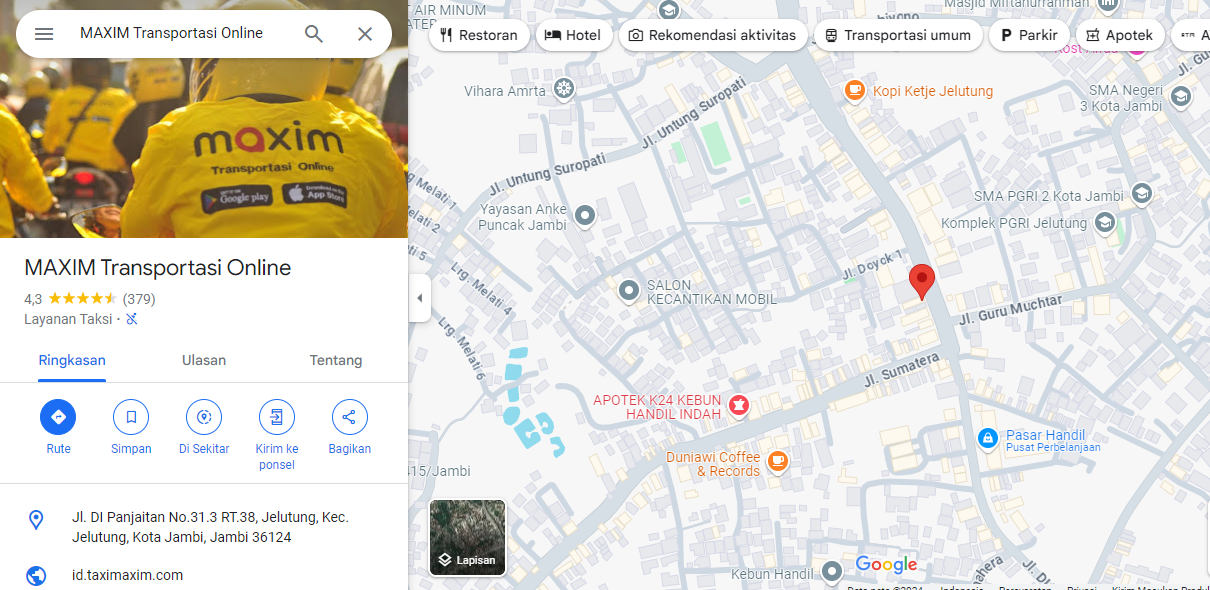Switch to the Ringkasan tab
Image resolution: width=1210 pixels, height=590 pixels.
coord(72,361)
